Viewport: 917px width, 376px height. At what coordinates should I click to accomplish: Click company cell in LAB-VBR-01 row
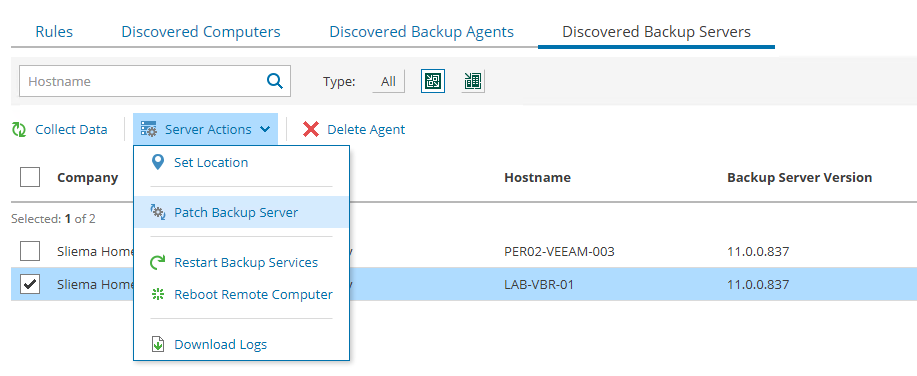point(95,285)
